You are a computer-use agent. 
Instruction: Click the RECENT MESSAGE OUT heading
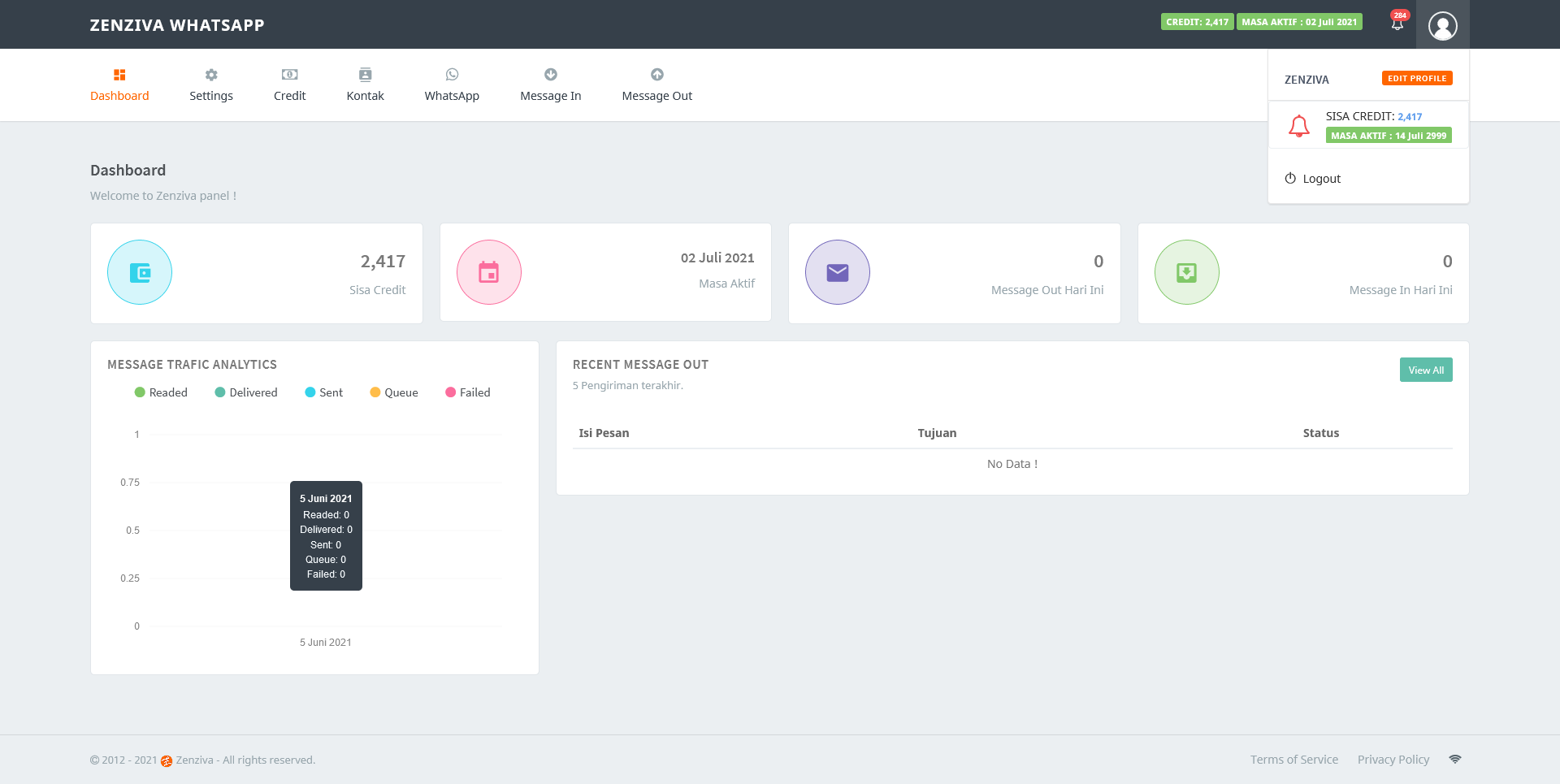coord(640,365)
